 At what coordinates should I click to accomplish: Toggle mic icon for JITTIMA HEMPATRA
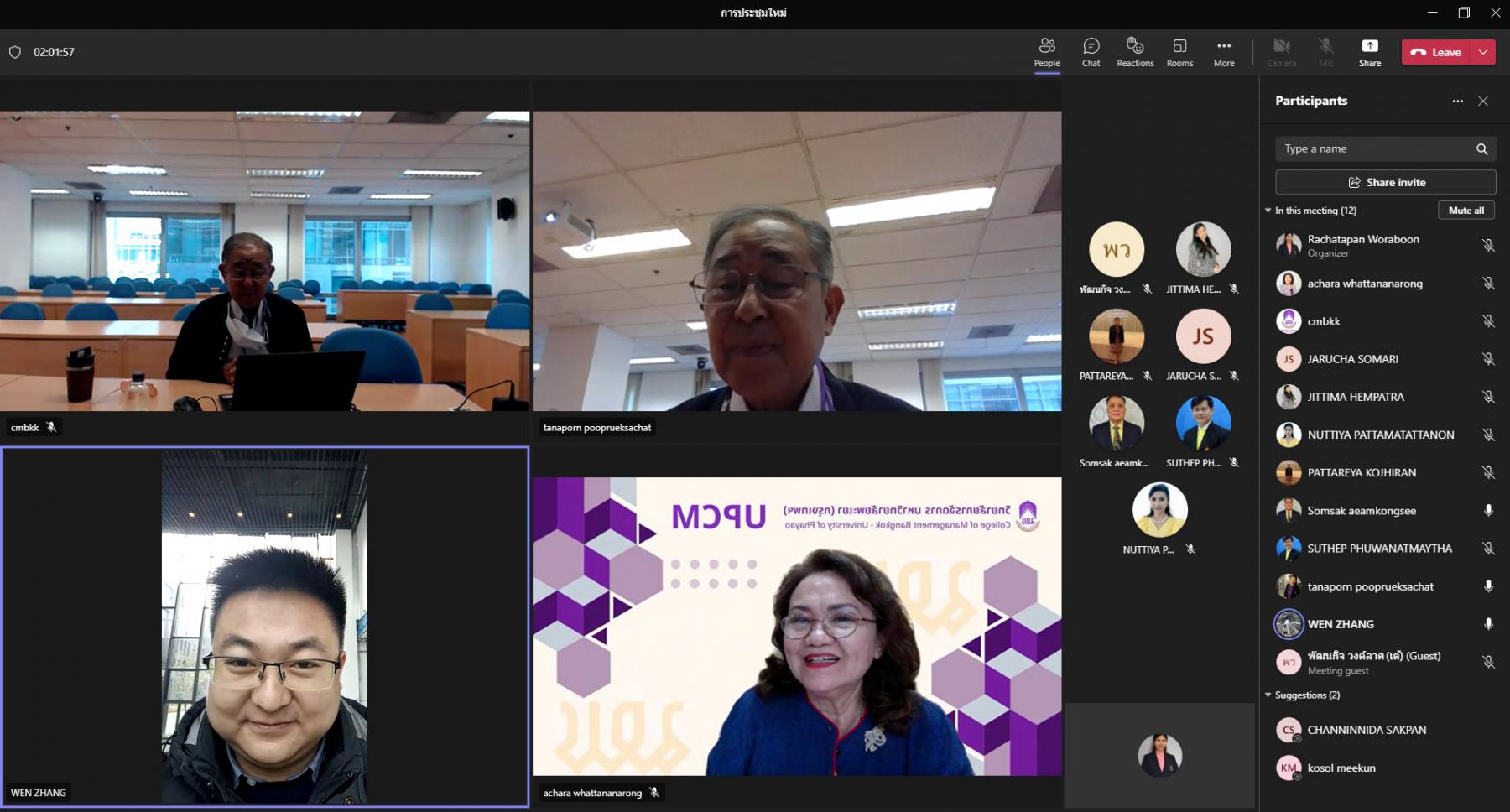click(x=1488, y=397)
